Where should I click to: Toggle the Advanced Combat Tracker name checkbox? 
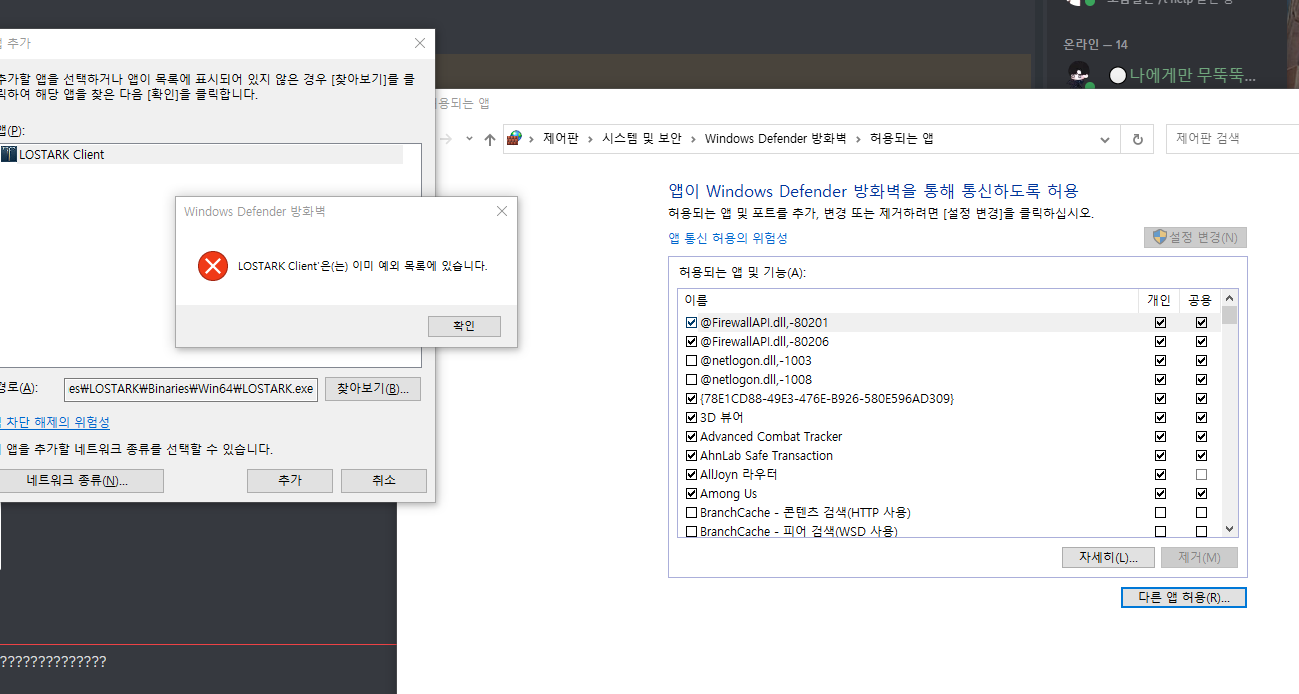[691, 437]
